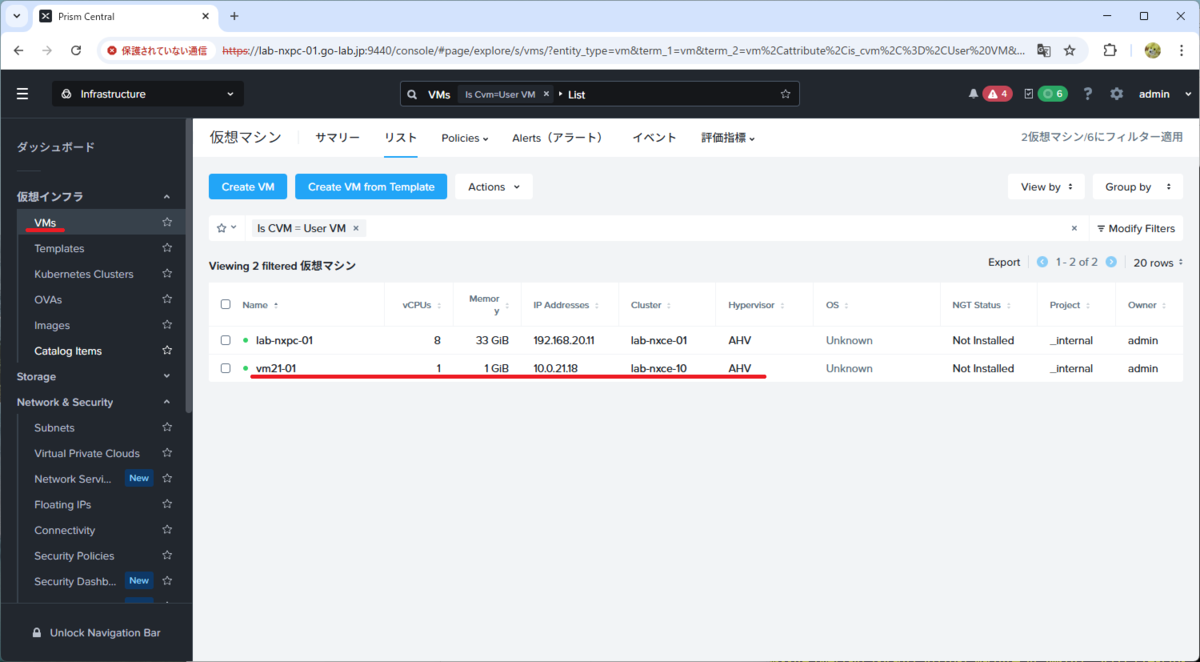Bookmark this page in Chrome

pyautogui.click(x=1069, y=50)
